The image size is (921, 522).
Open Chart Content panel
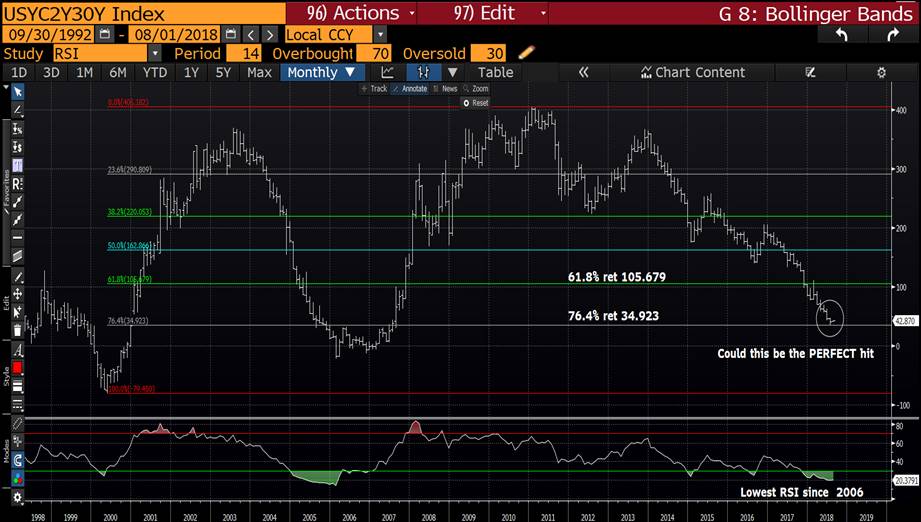pyautogui.click(x=693, y=72)
